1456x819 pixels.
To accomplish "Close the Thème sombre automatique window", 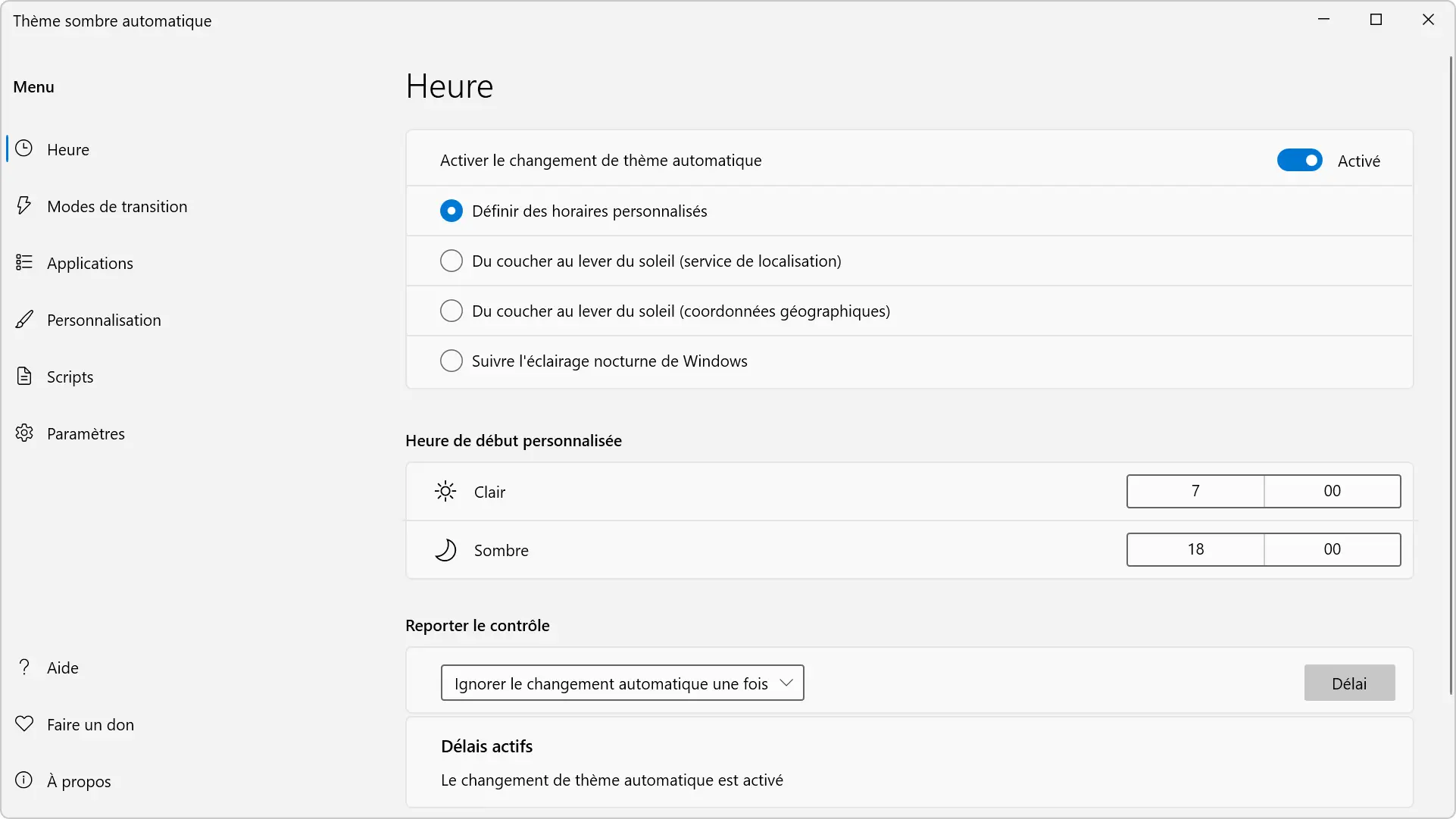I will pyautogui.click(x=1428, y=20).
